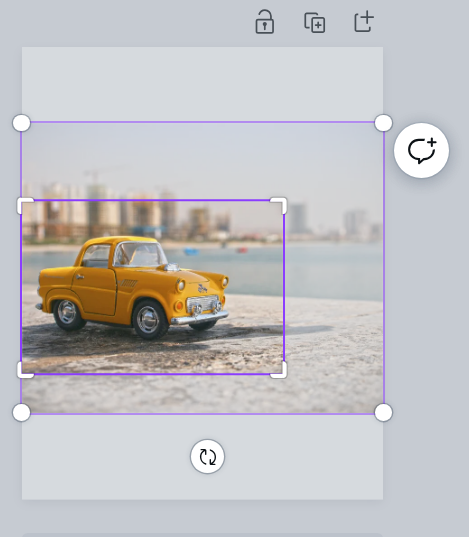Click the top-left round resize handle
Screen dimensions: 469x537
[22, 123]
